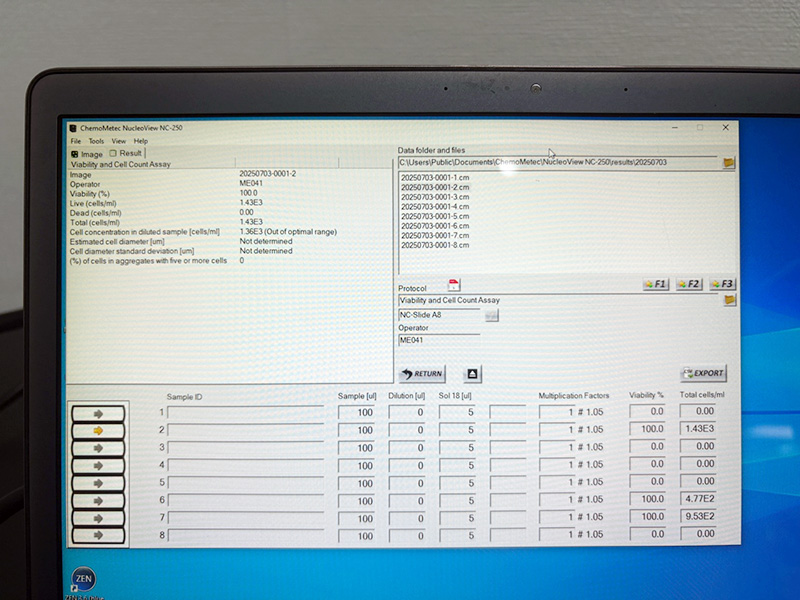Click the RETURN button
This screenshot has height=600, width=800.
click(x=421, y=374)
